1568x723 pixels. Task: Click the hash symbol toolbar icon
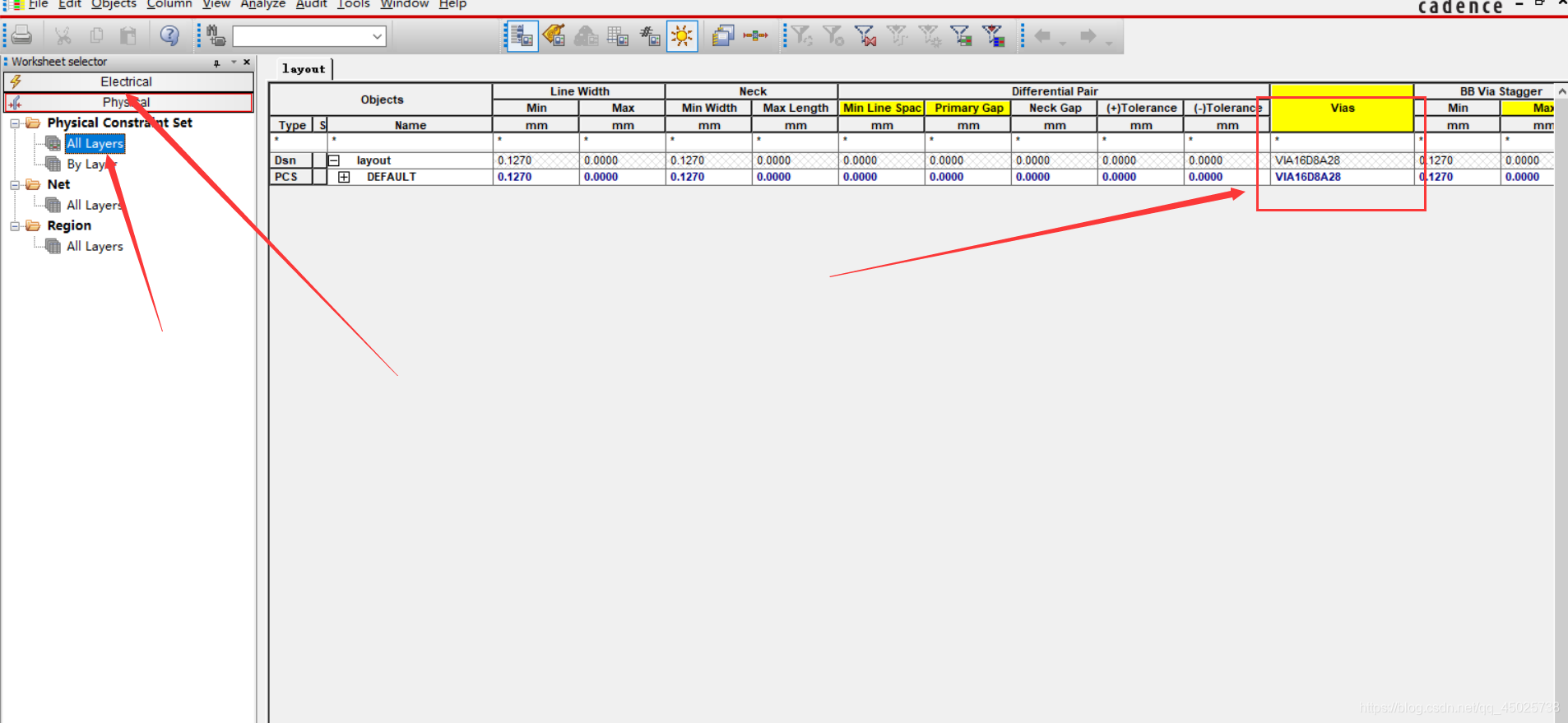coord(650,35)
